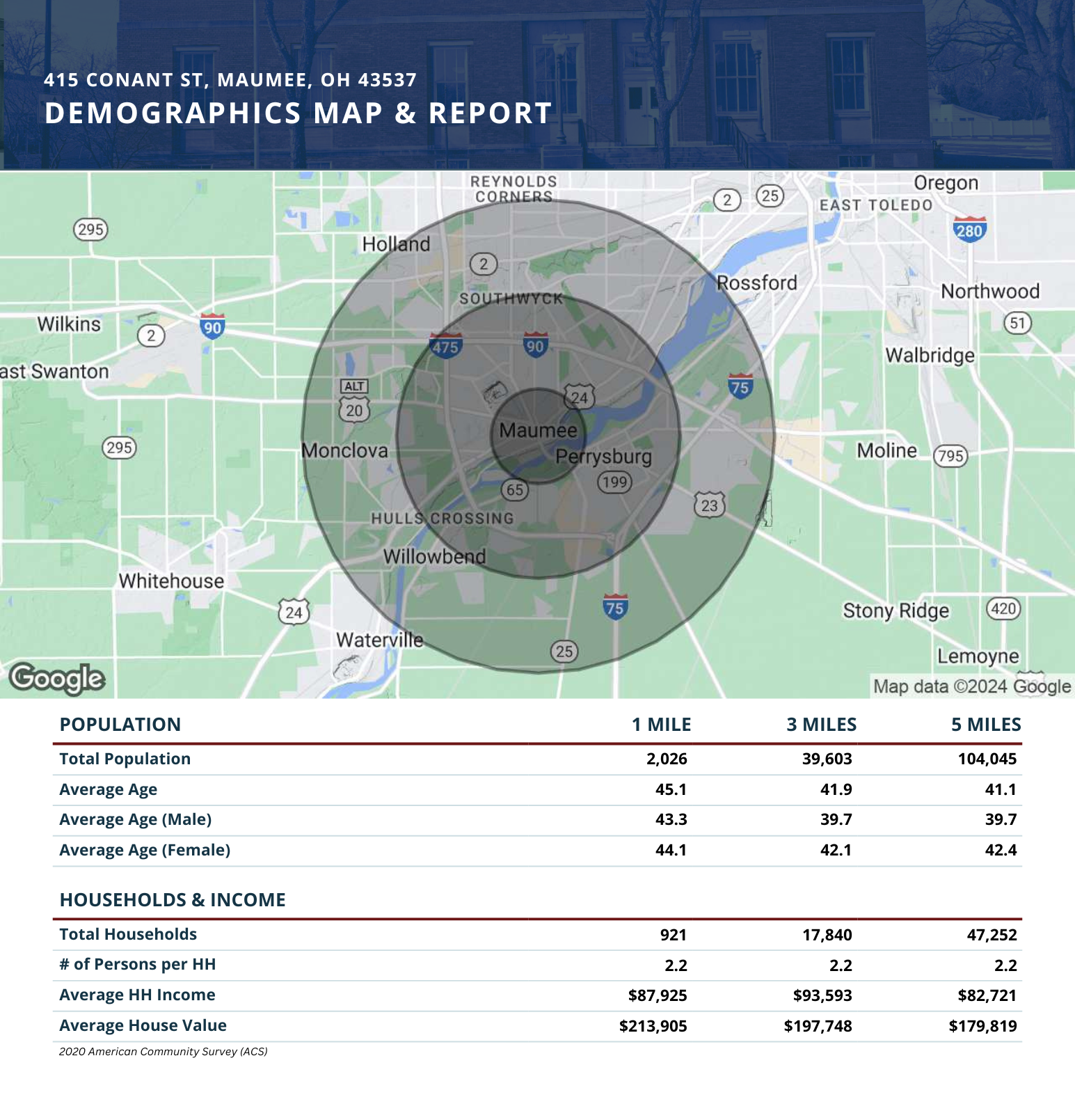Click the Interstate 475 shield on map
The height and width of the screenshot is (1120, 1075).
[x=445, y=346]
